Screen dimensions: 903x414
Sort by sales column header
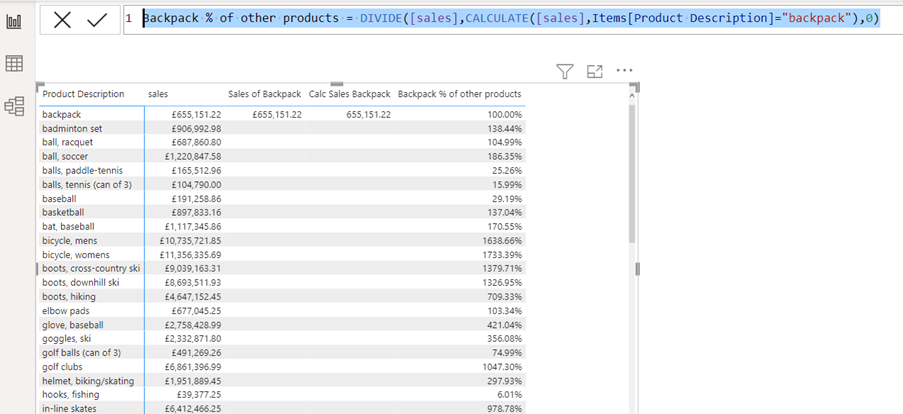pos(158,94)
